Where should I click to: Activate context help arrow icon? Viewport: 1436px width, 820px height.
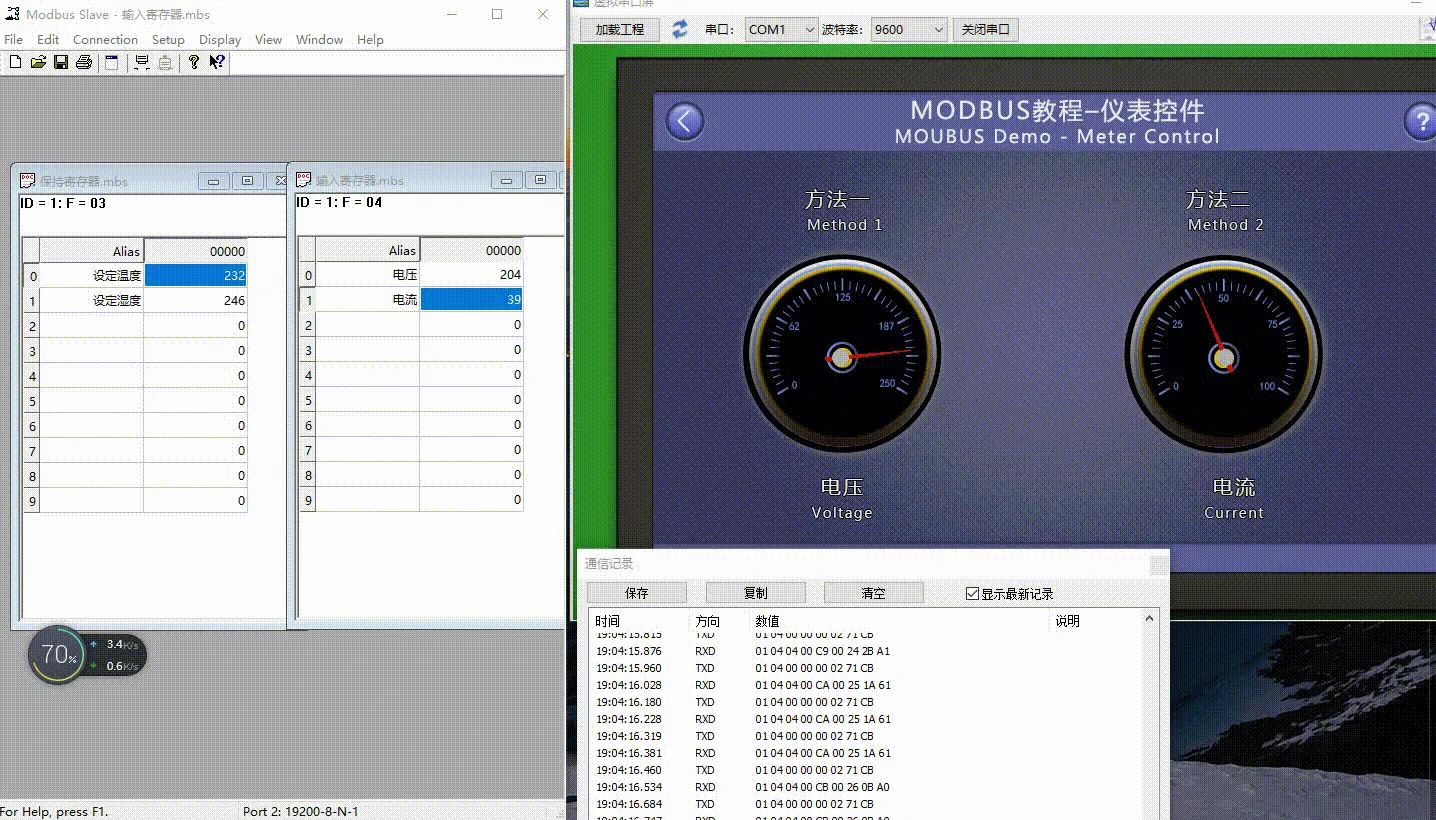(217, 61)
